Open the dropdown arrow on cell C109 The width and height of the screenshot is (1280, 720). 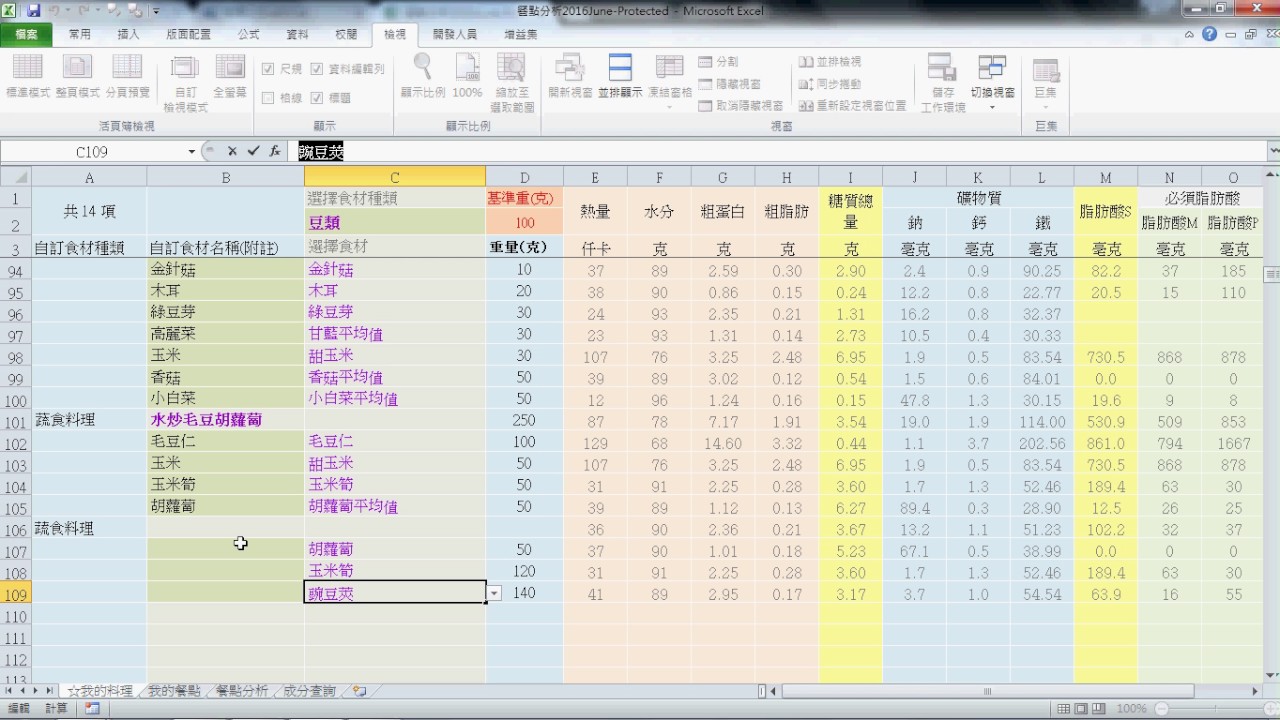point(494,594)
